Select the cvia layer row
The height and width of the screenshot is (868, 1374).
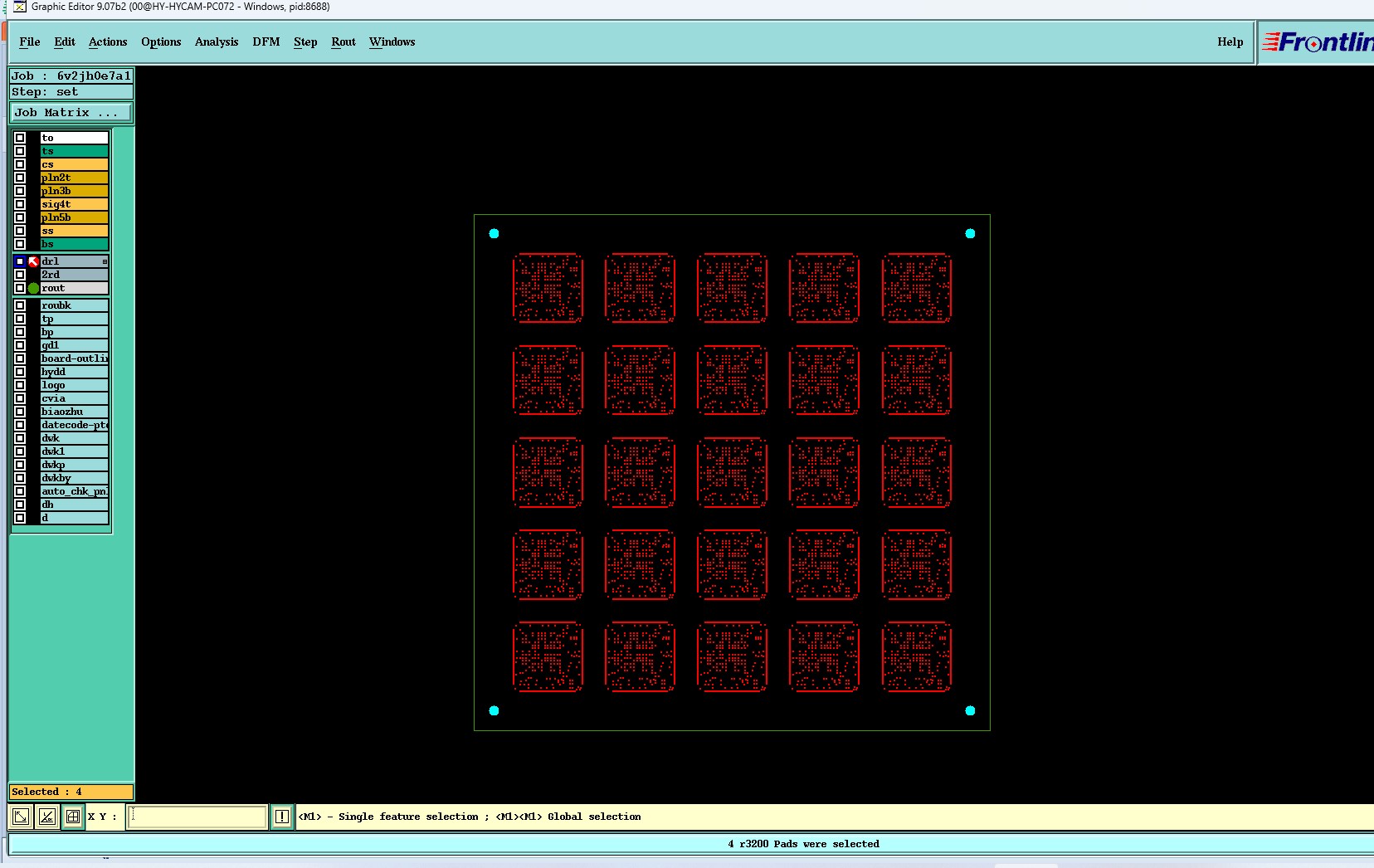pos(74,398)
